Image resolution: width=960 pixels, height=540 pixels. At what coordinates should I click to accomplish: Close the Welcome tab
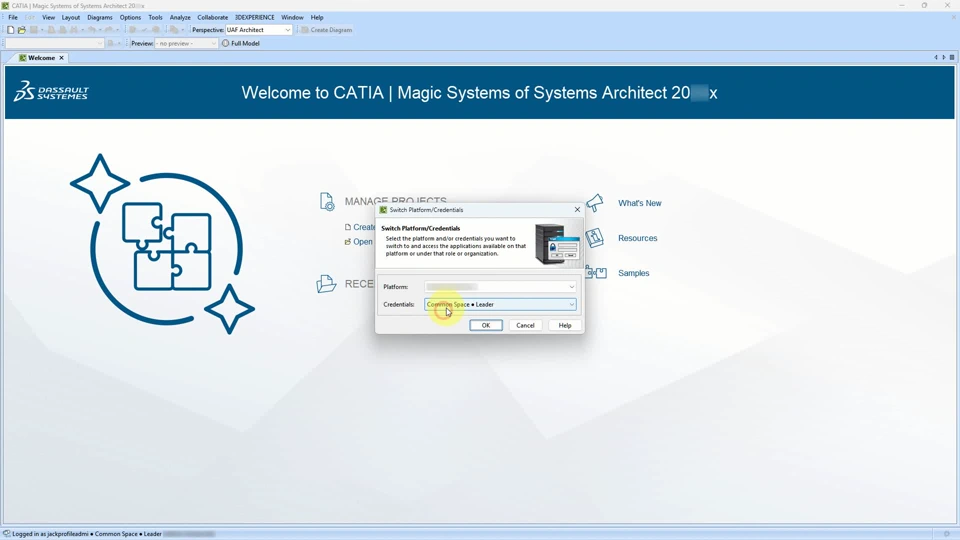point(61,58)
